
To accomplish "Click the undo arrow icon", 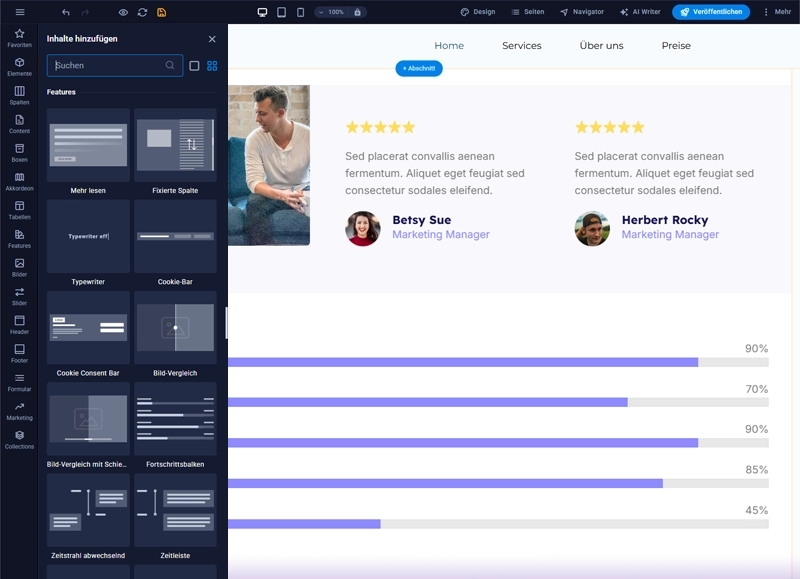I will [66, 12].
